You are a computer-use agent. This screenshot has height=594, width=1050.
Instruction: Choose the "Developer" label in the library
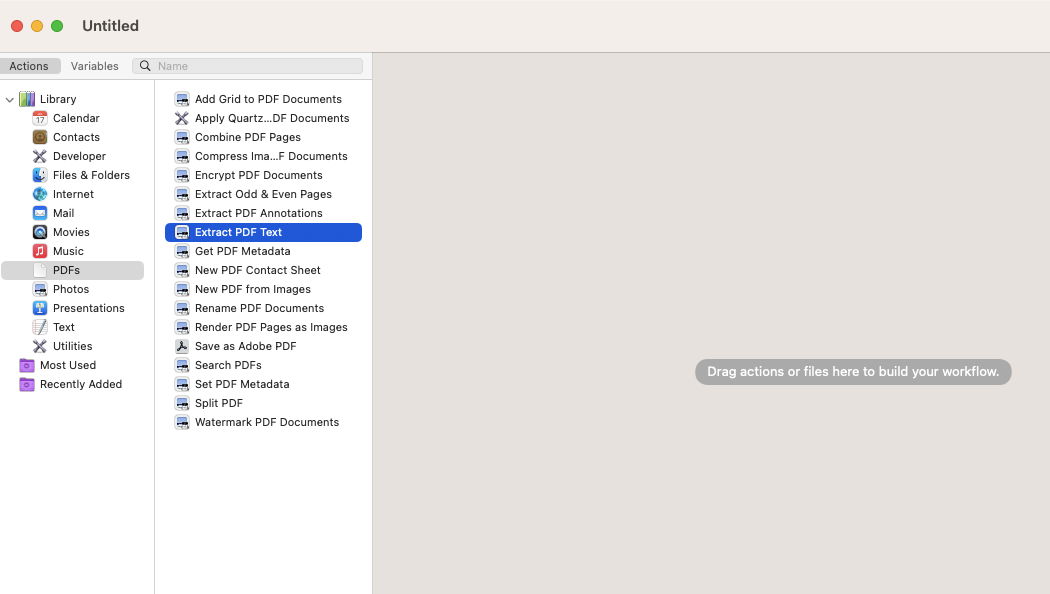pyautogui.click(x=79, y=156)
